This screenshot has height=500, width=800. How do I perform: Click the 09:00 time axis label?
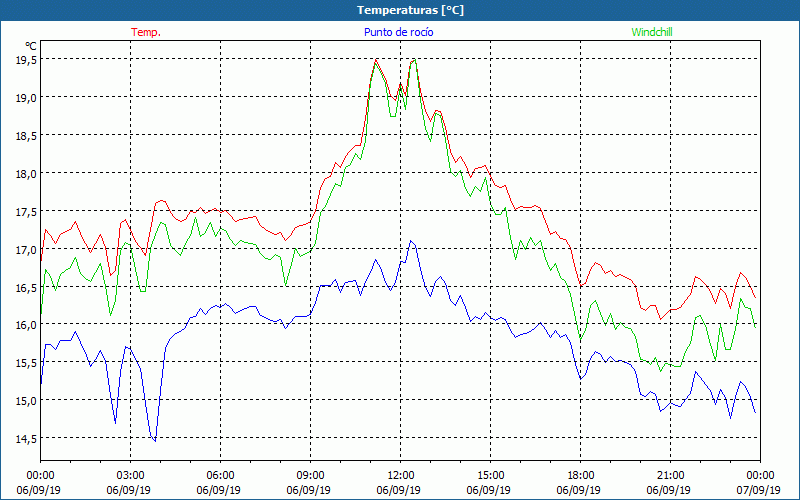(310, 476)
